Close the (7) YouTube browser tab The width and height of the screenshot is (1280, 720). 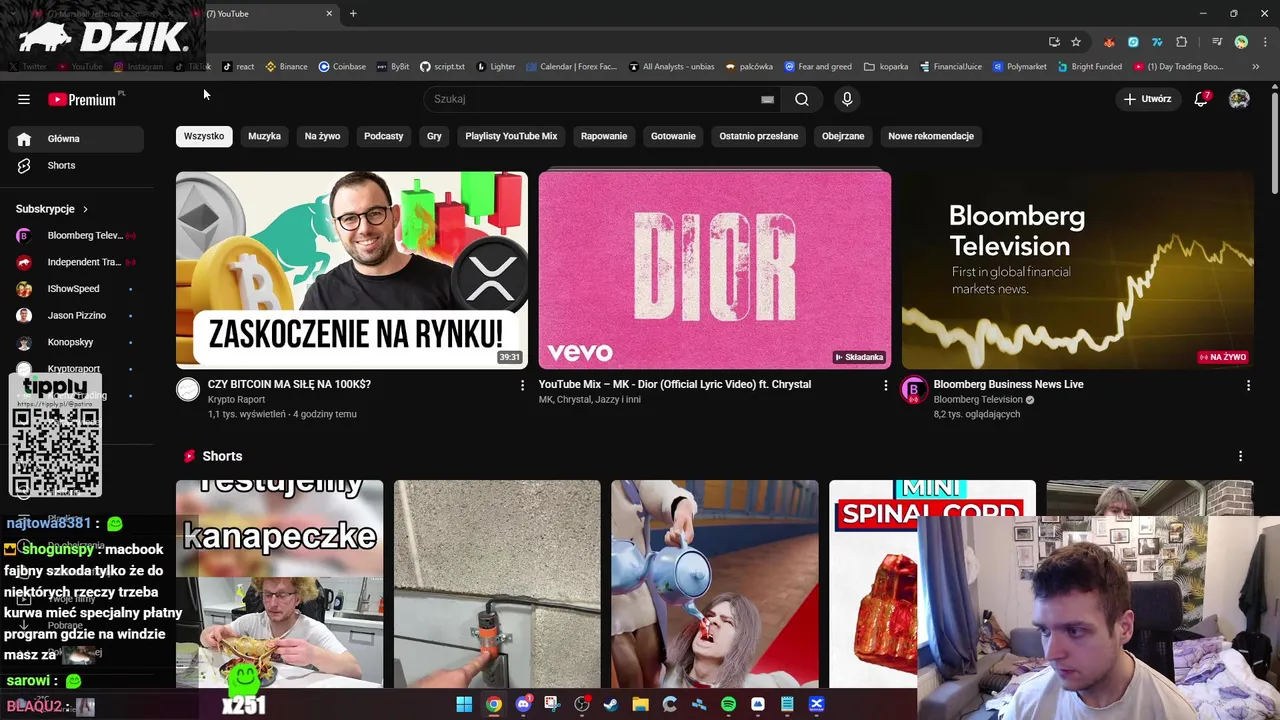329,13
